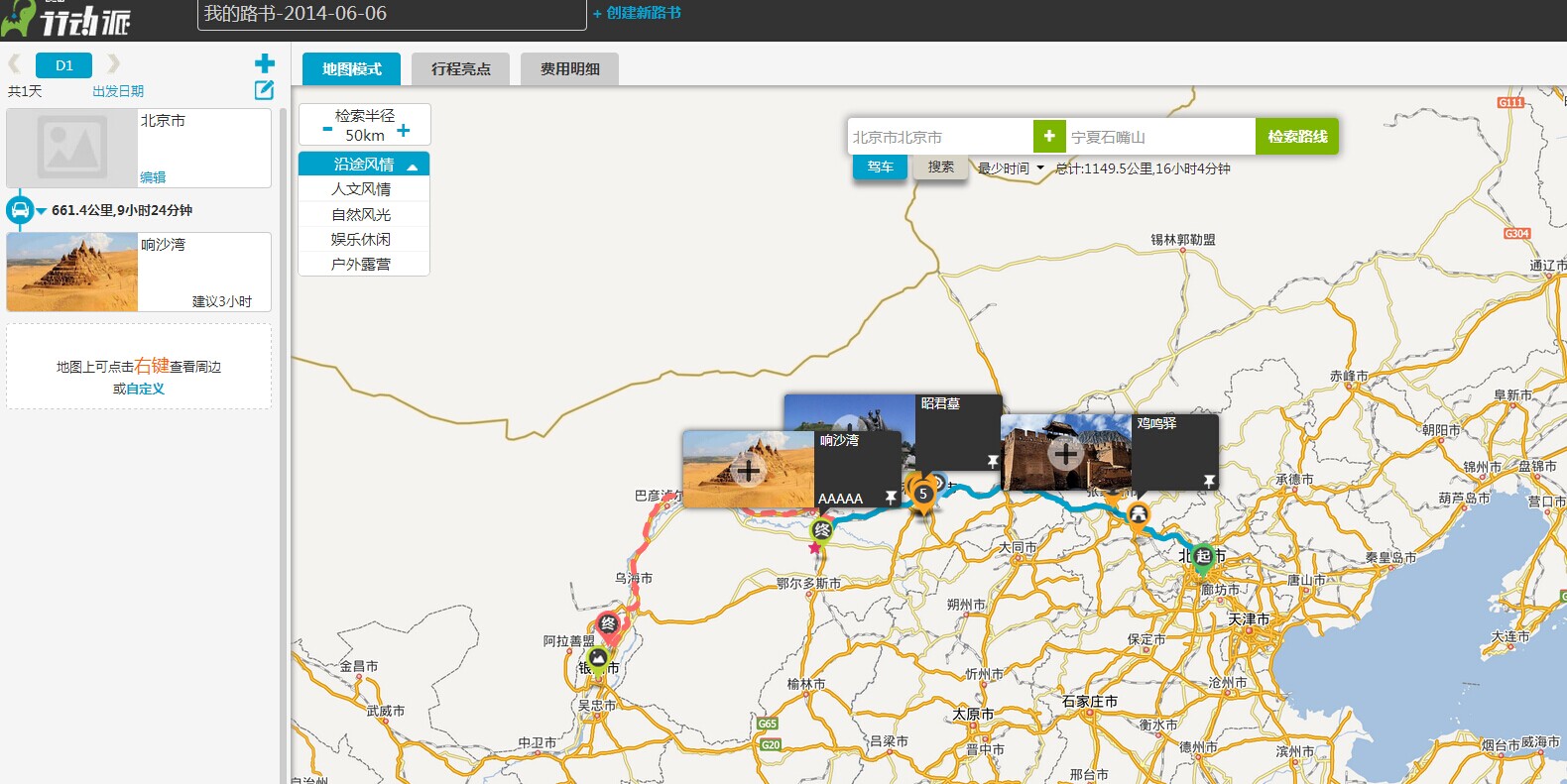Click the red 终 marker near 阿拉善盟
Screen dimensions: 1567x784
click(x=608, y=624)
